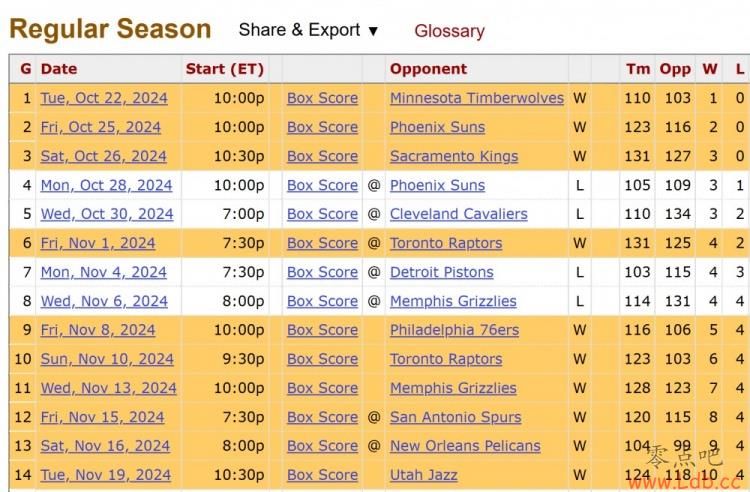Click the Philadelphia 76ers opponent link
This screenshot has height=492, width=750.
pos(454,330)
